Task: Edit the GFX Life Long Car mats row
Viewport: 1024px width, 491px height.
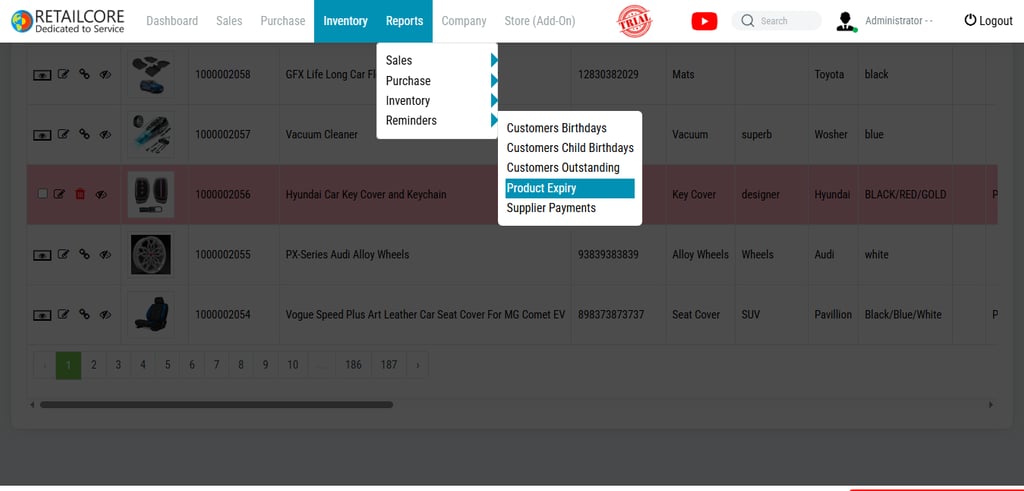Action: (63, 74)
